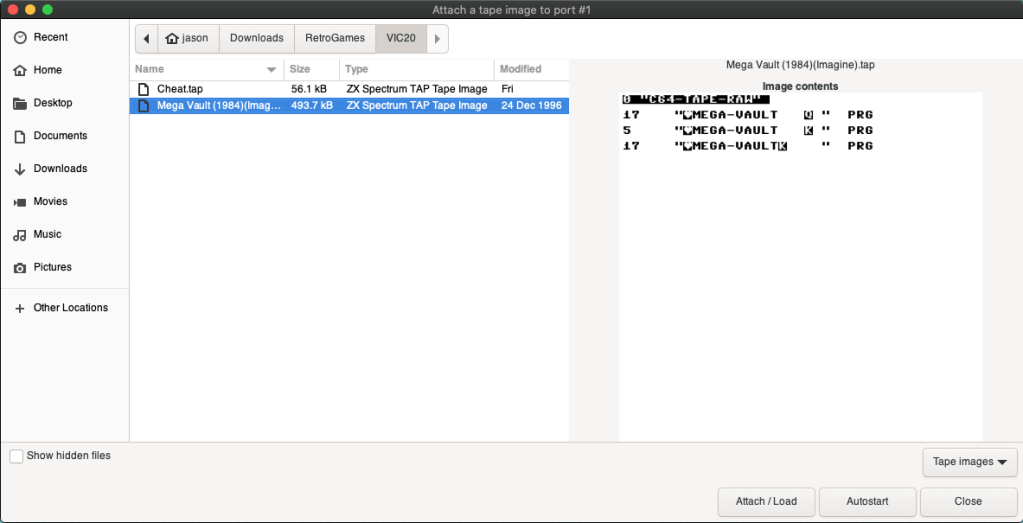Navigate to the jason home path segment

187,39
